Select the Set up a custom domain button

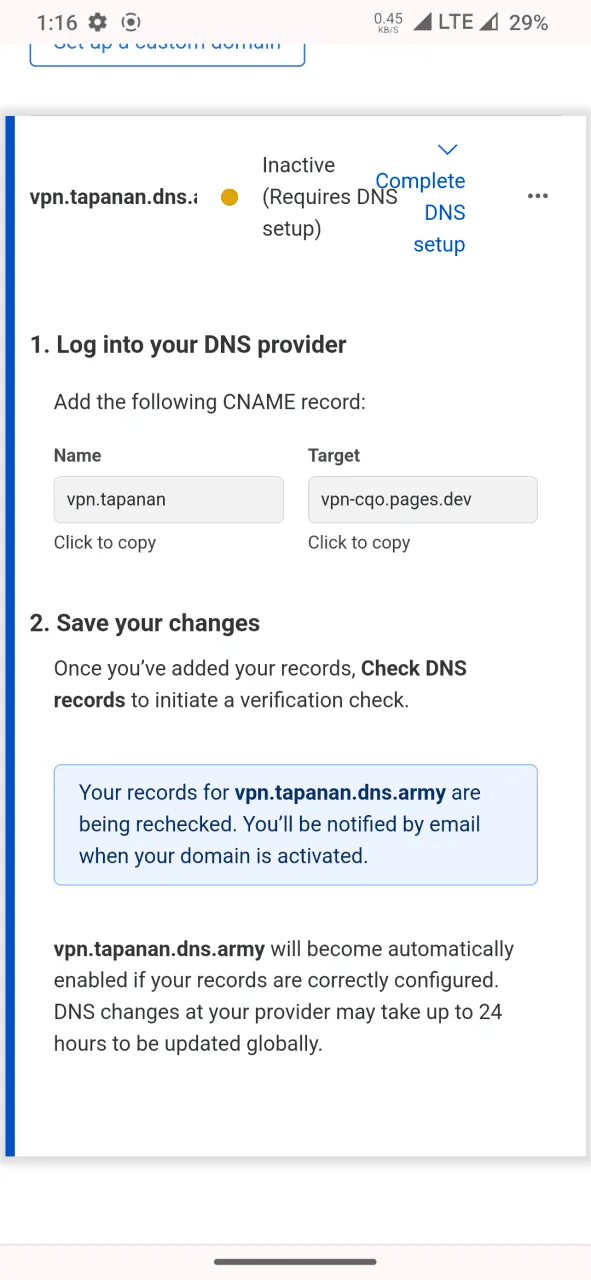pyautogui.click(x=167, y=50)
